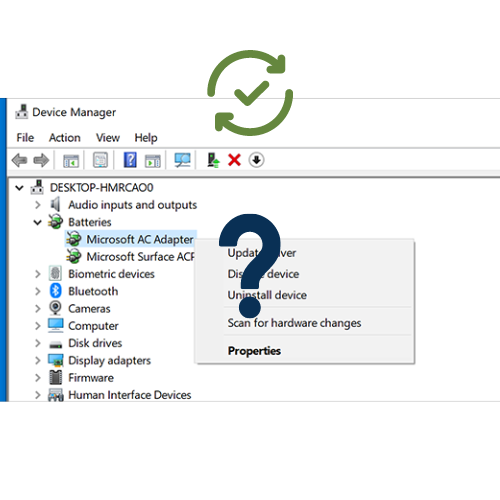Screen dimensions: 500x500
Task: Click the Microsoft Surface ACPI battery icon
Action: (x=73, y=257)
